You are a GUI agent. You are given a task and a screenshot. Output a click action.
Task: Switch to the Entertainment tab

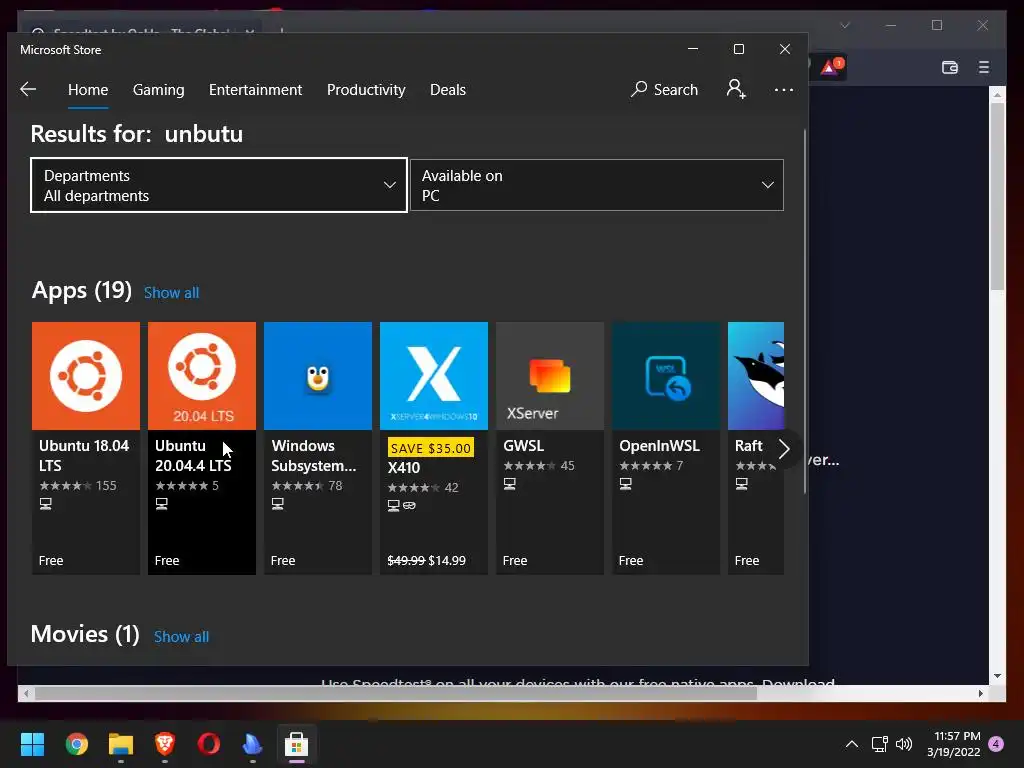[x=255, y=90]
